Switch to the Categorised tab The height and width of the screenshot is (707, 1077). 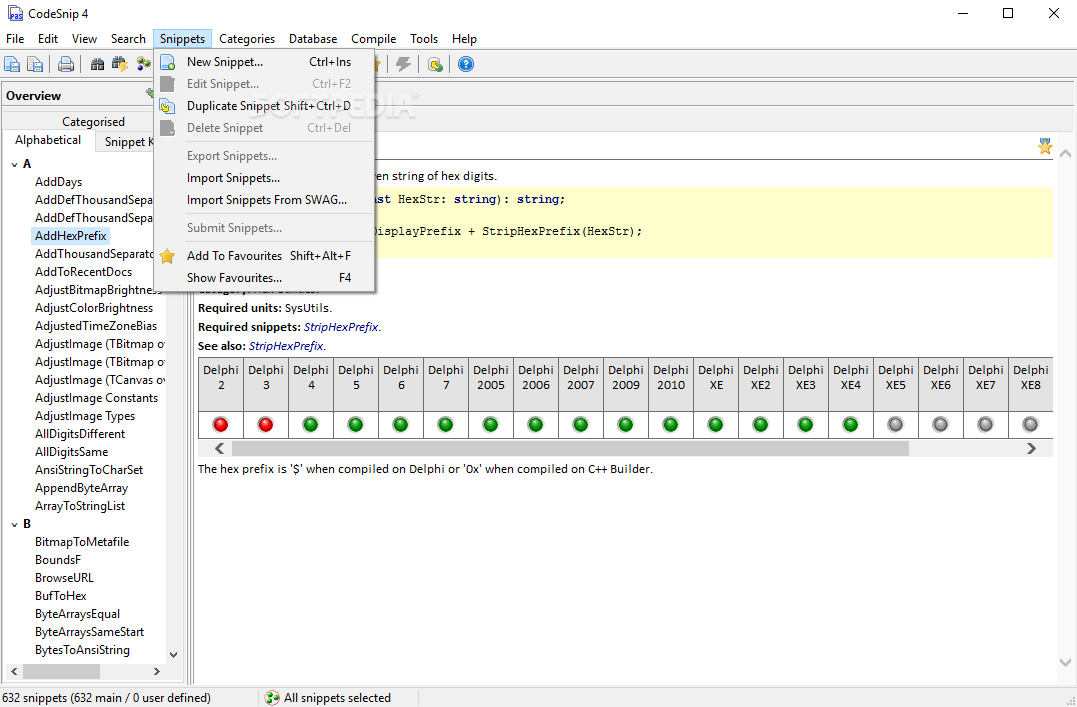coord(93,122)
